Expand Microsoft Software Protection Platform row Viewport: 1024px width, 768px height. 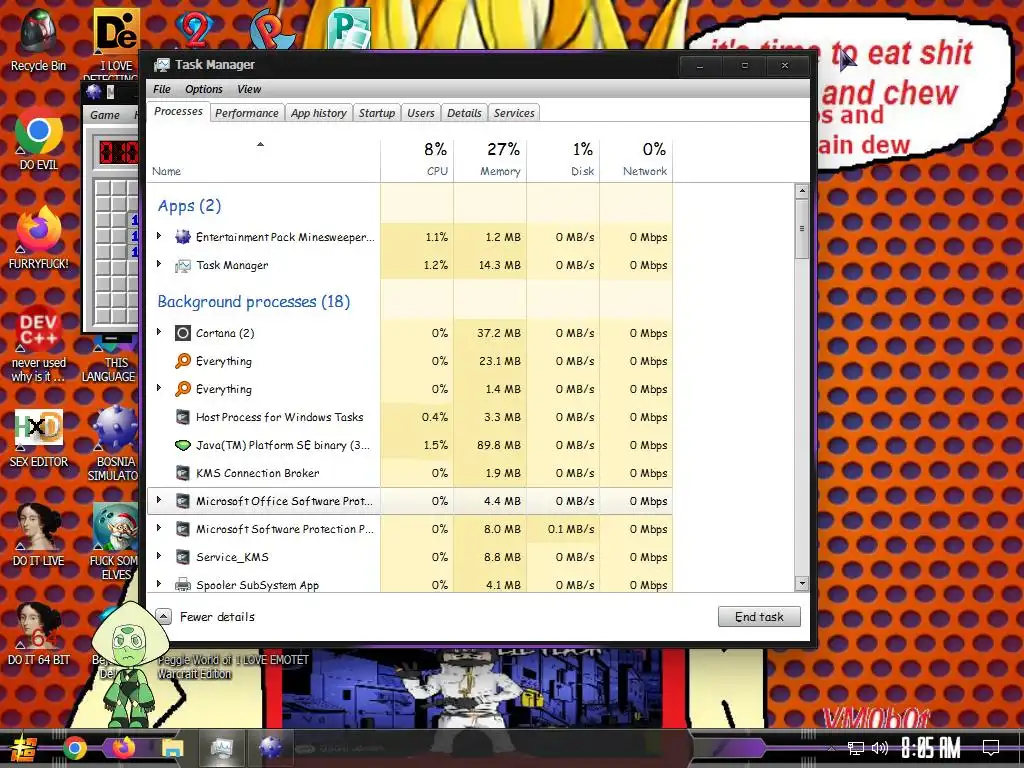[x=159, y=528]
